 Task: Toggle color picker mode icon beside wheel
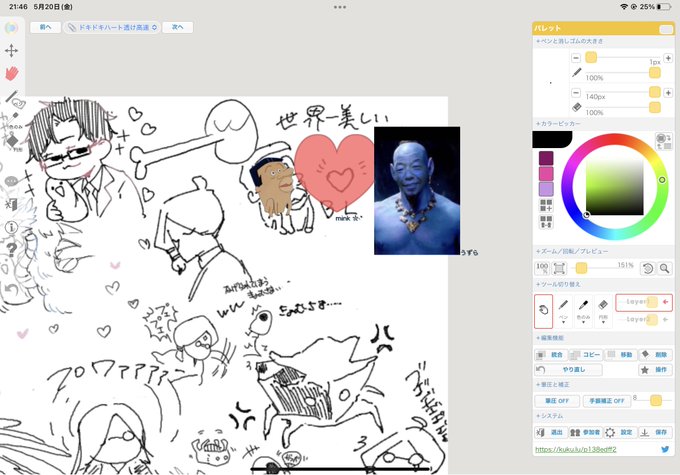[664, 141]
